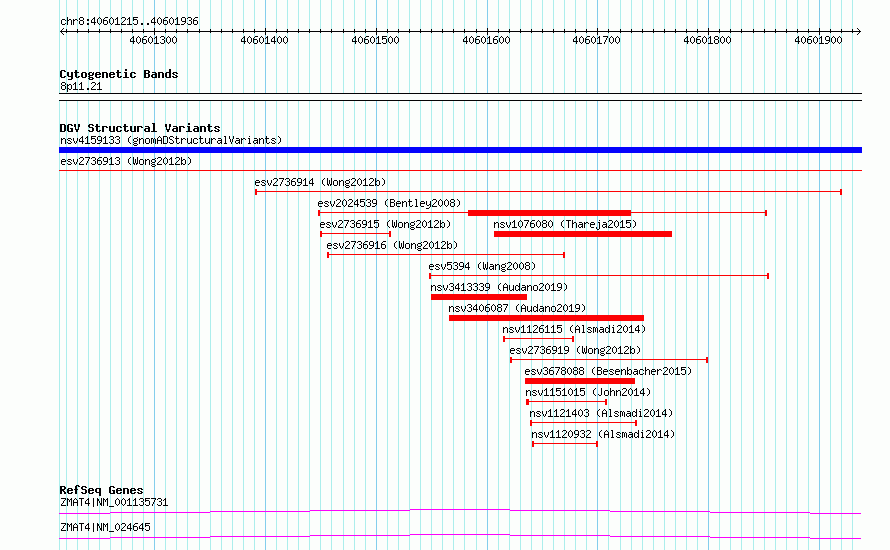
Task: Click the nsv4159133 gnomAD blue variant bar
Action: pos(460,150)
